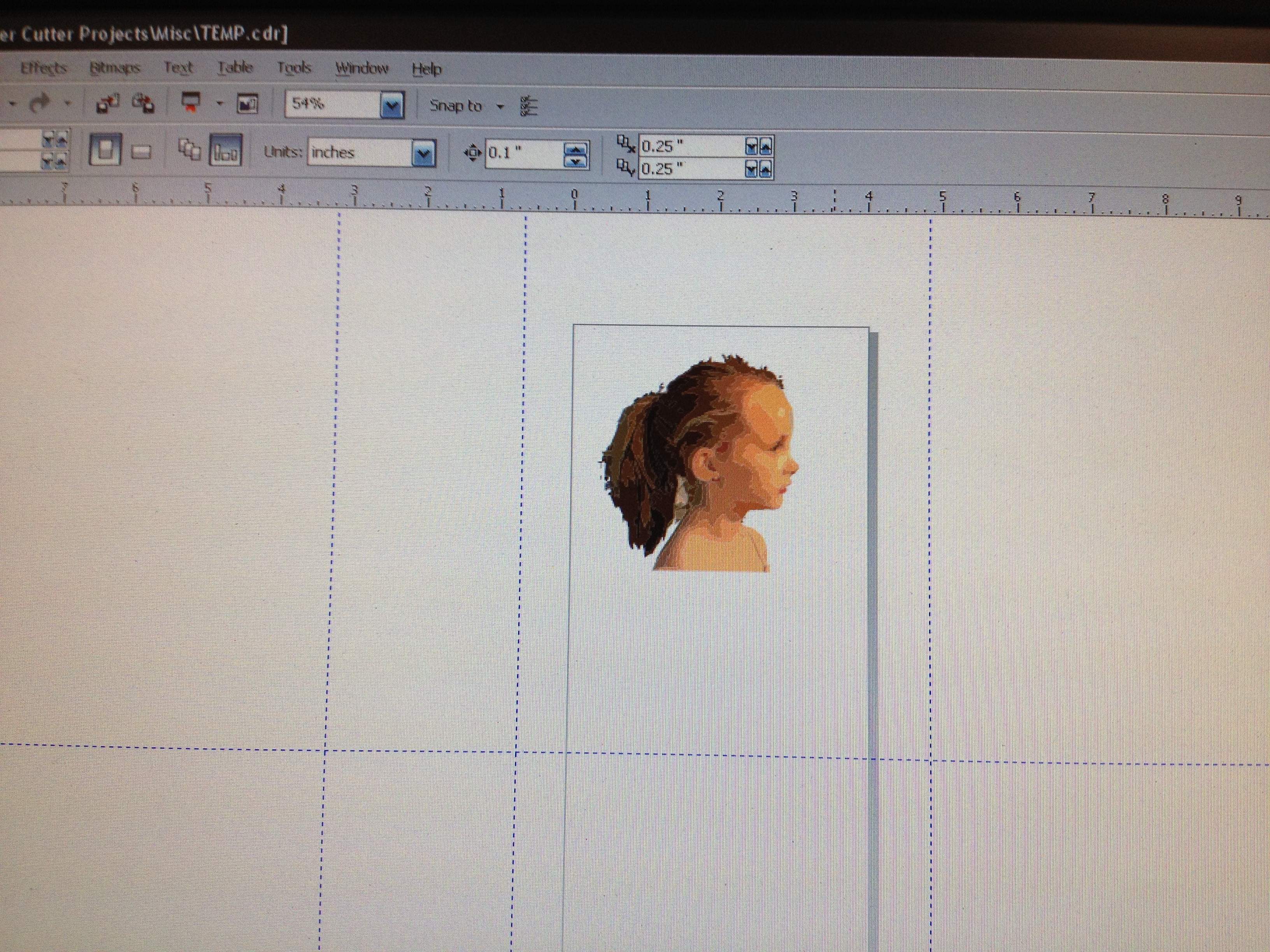Set page layout for all pages

(x=189, y=150)
